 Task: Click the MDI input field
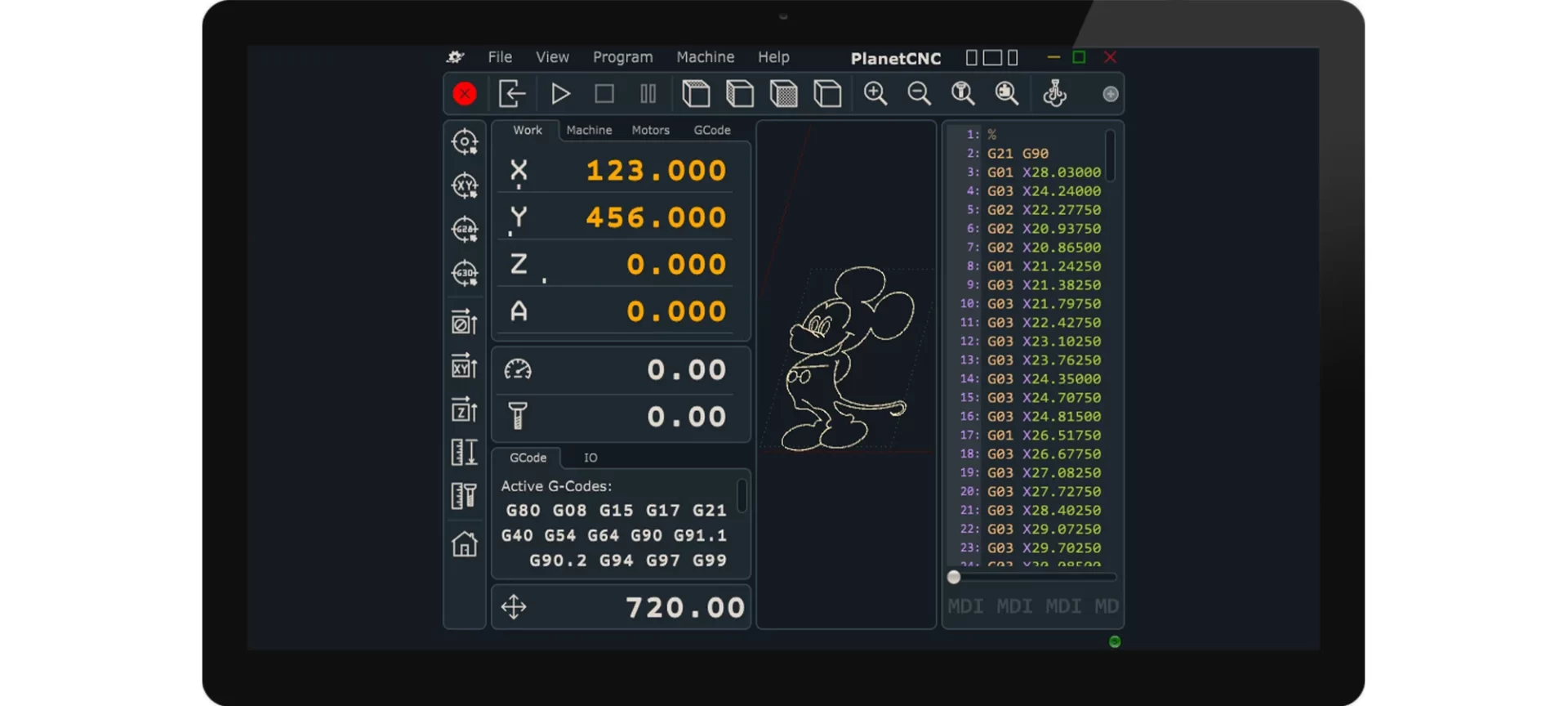(x=1032, y=606)
